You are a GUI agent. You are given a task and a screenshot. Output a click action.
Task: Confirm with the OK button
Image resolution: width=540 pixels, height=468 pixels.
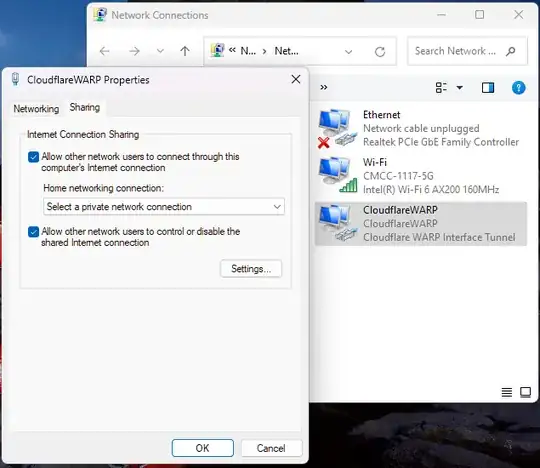point(202,448)
